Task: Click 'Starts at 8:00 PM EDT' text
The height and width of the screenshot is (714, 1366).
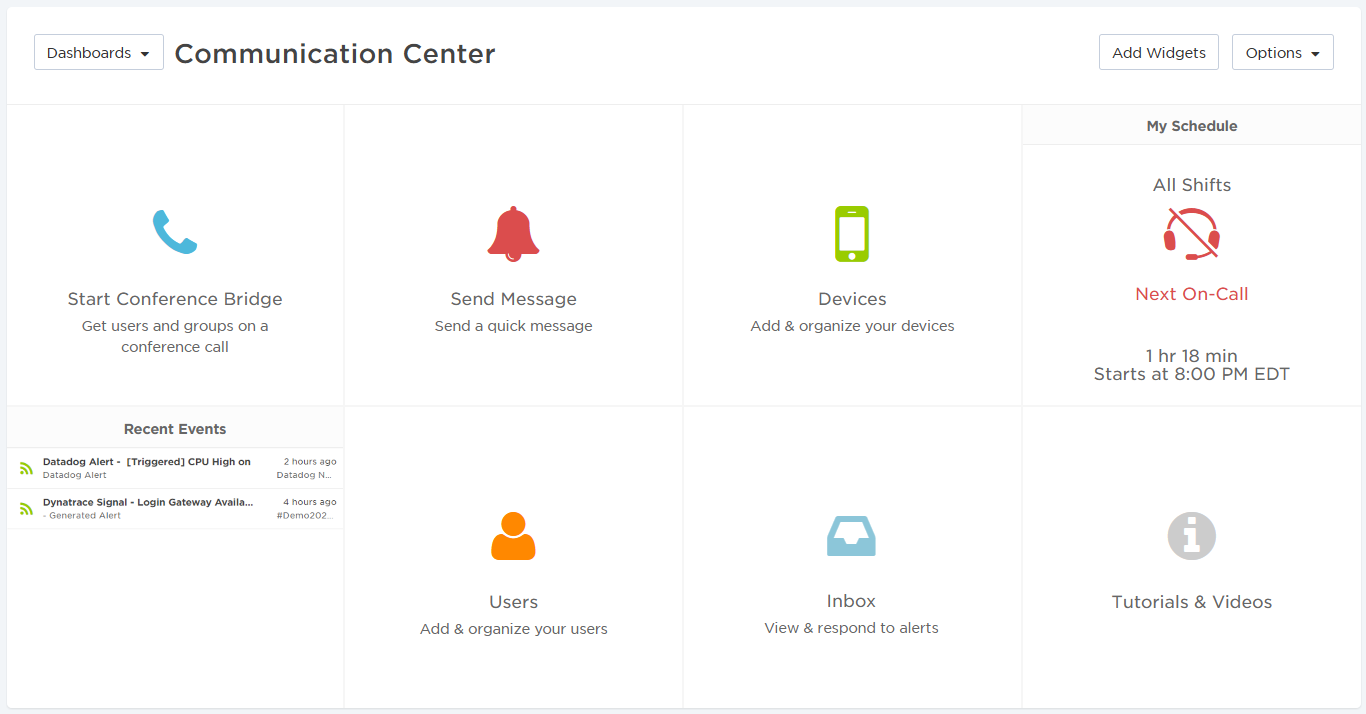Action: [x=1192, y=375]
